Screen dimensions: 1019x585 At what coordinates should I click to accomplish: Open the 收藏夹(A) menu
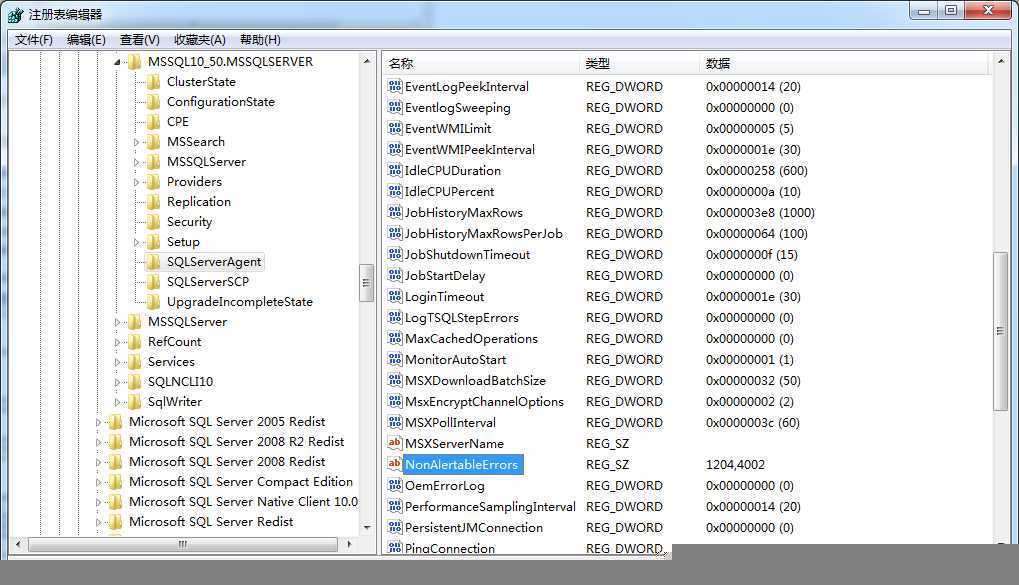point(200,40)
